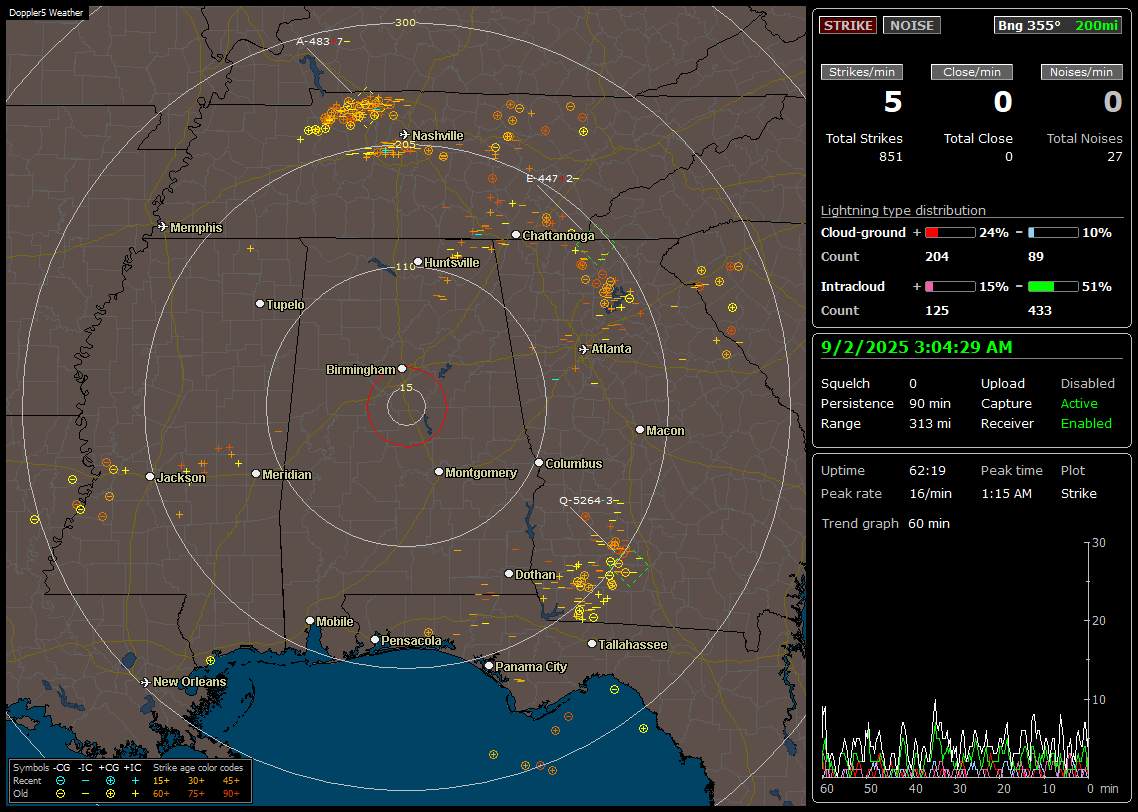The image size is (1138, 812).
Task: Click the Peak time 1:15 AM value
Action: [x=1006, y=493]
